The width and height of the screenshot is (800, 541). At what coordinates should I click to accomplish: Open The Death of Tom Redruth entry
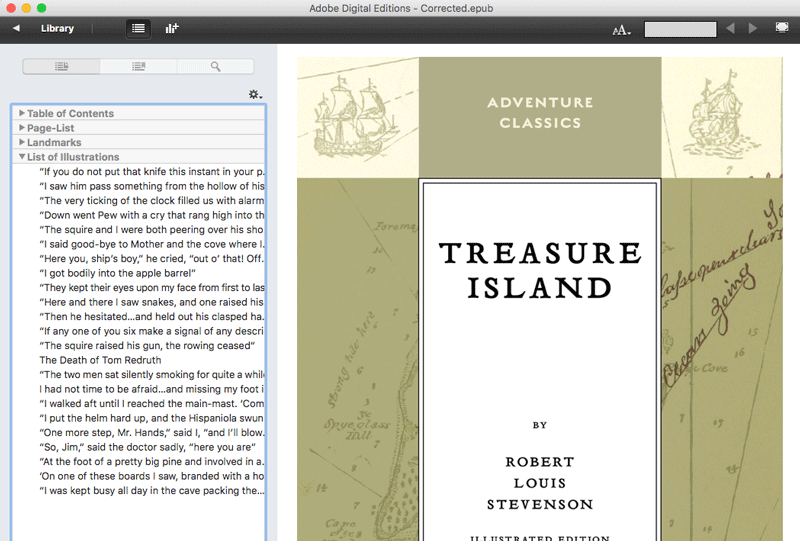(101, 360)
